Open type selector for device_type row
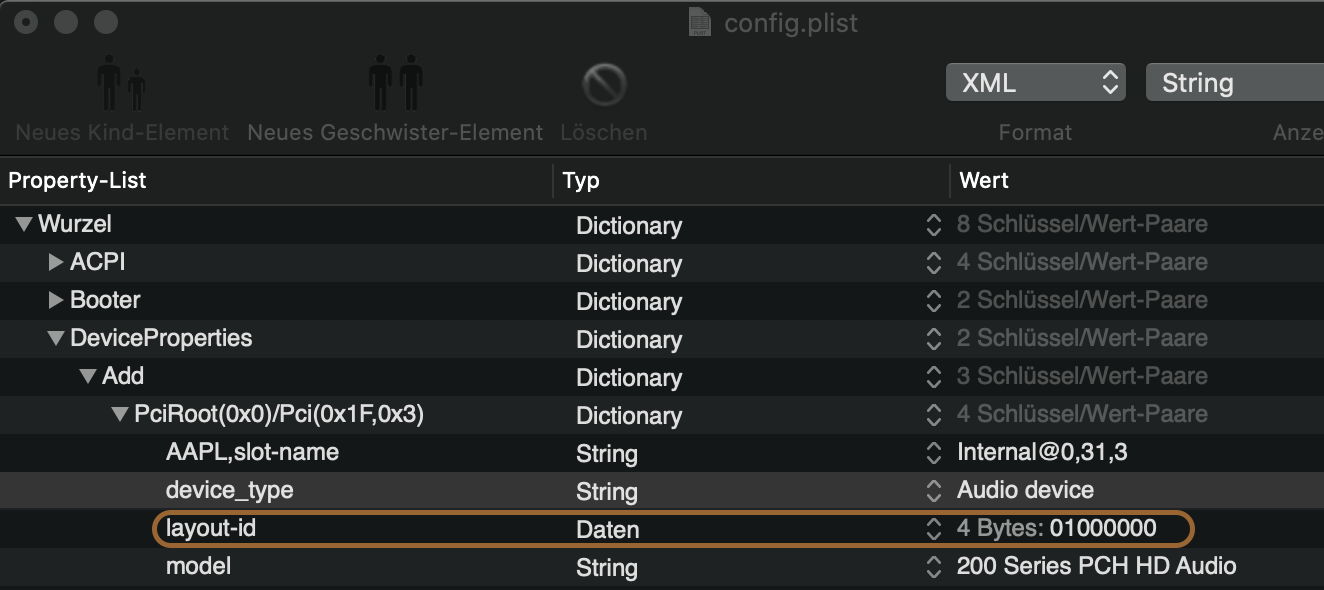 pos(933,491)
